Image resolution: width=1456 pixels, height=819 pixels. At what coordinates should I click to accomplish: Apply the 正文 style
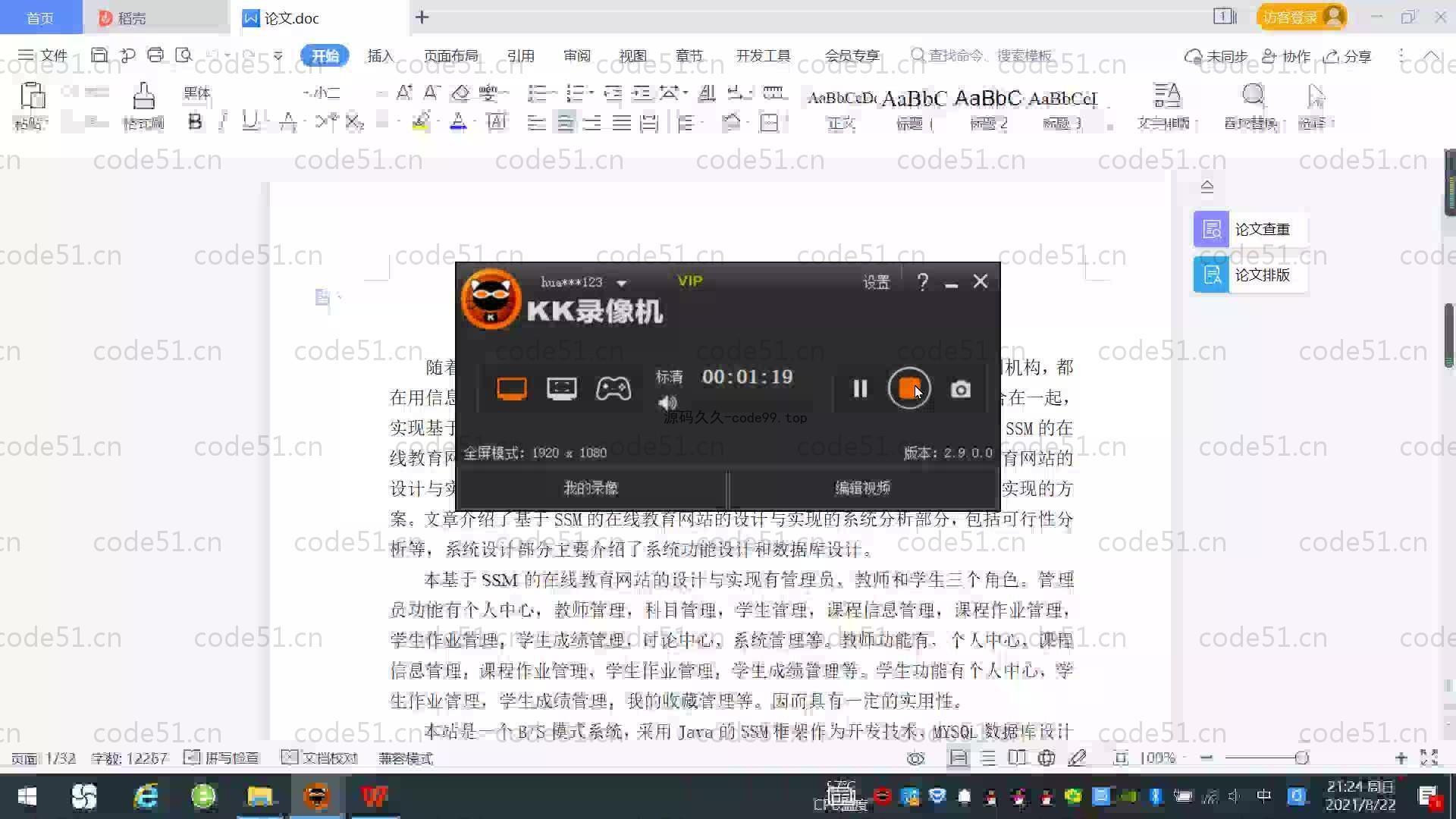click(x=841, y=108)
